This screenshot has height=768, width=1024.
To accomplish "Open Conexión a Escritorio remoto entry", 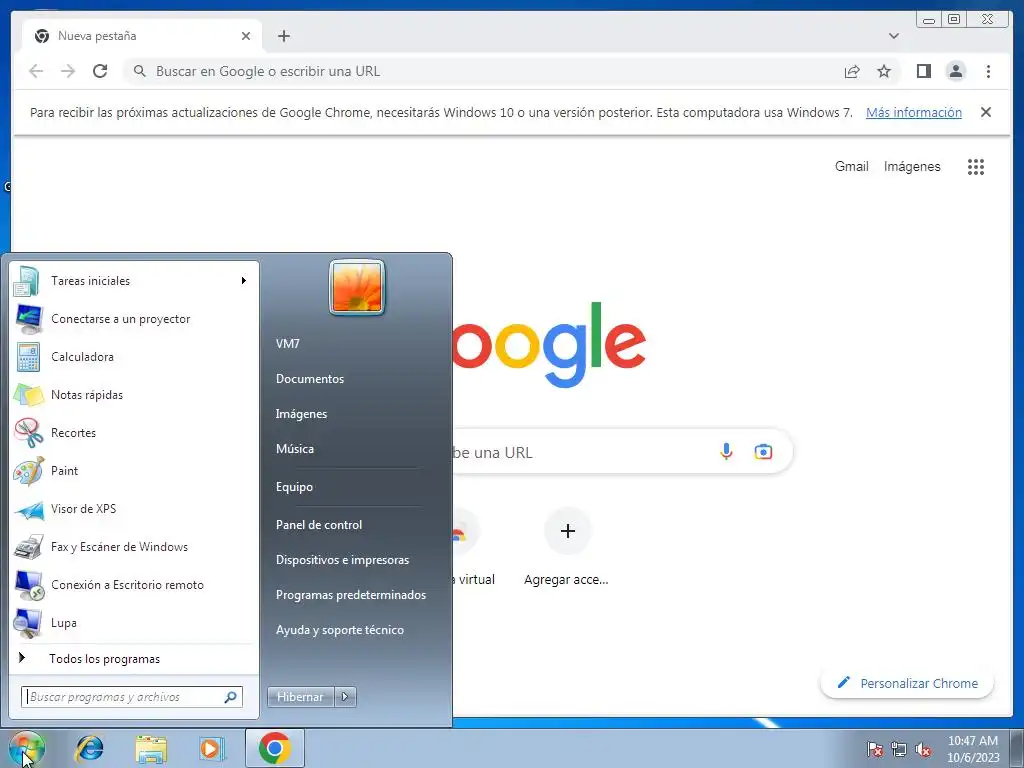I will [x=134, y=584].
